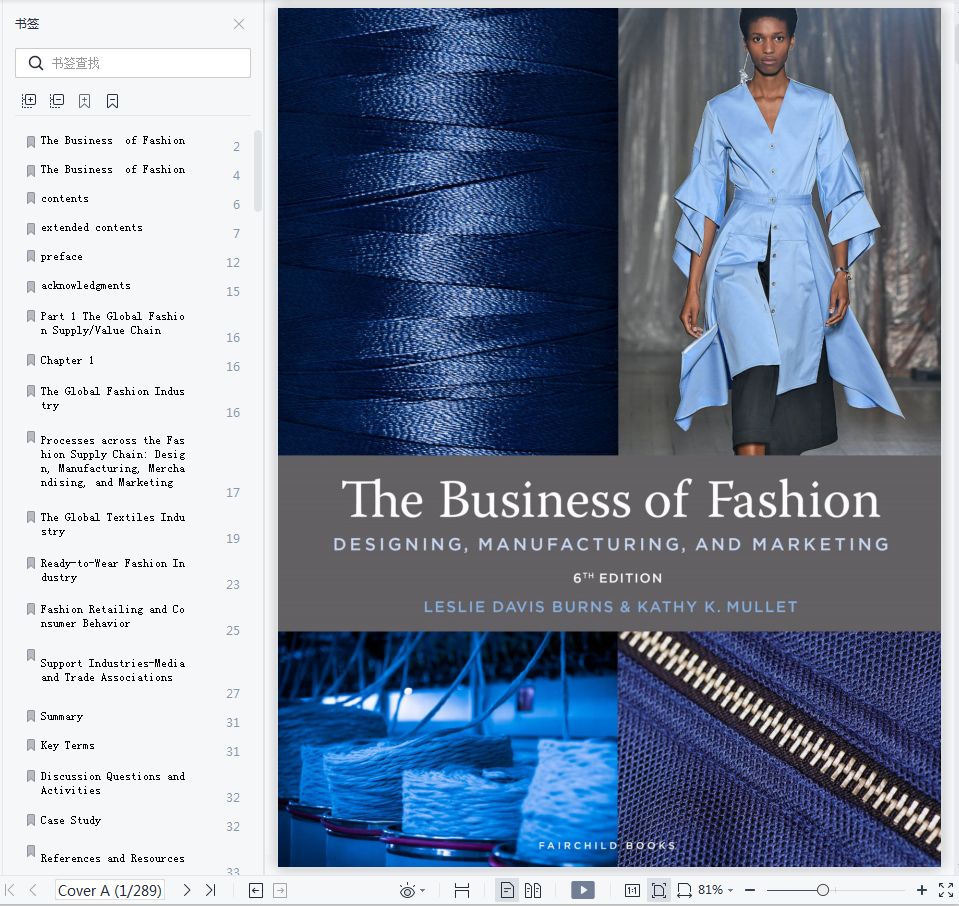Viewport: 959px width, 906px height.
Task: Click the page number box 'Cover A (1/289)'
Action: 110,890
